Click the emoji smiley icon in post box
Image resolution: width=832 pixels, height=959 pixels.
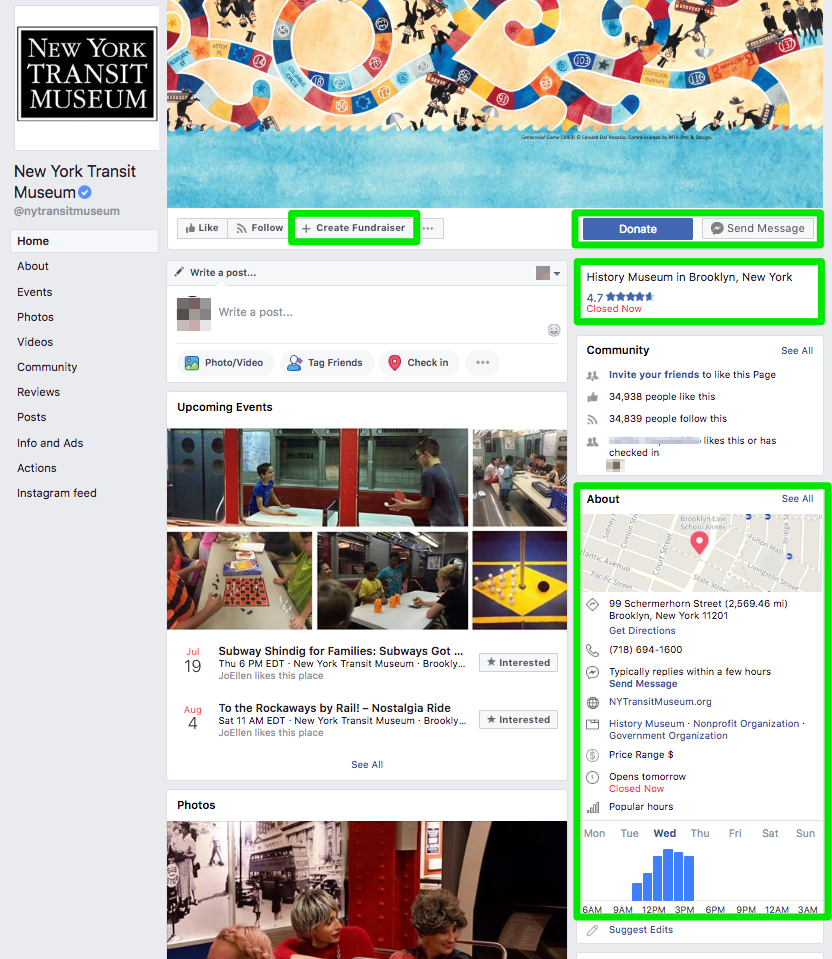(x=554, y=330)
